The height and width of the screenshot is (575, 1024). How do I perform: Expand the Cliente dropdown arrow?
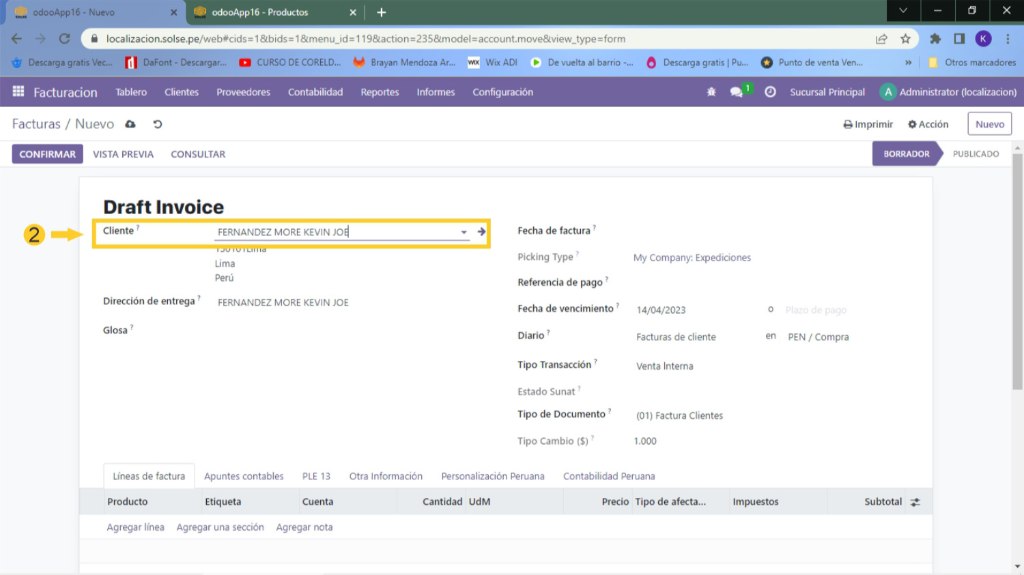click(464, 232)
